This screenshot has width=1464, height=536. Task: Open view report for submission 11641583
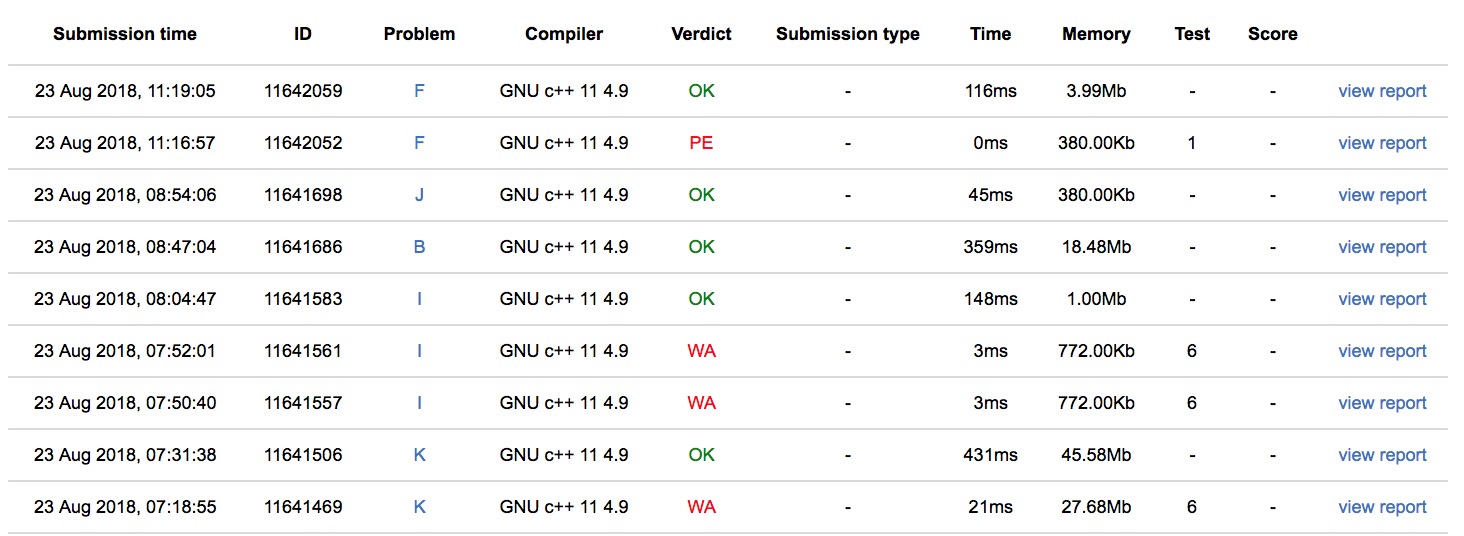1382,299
